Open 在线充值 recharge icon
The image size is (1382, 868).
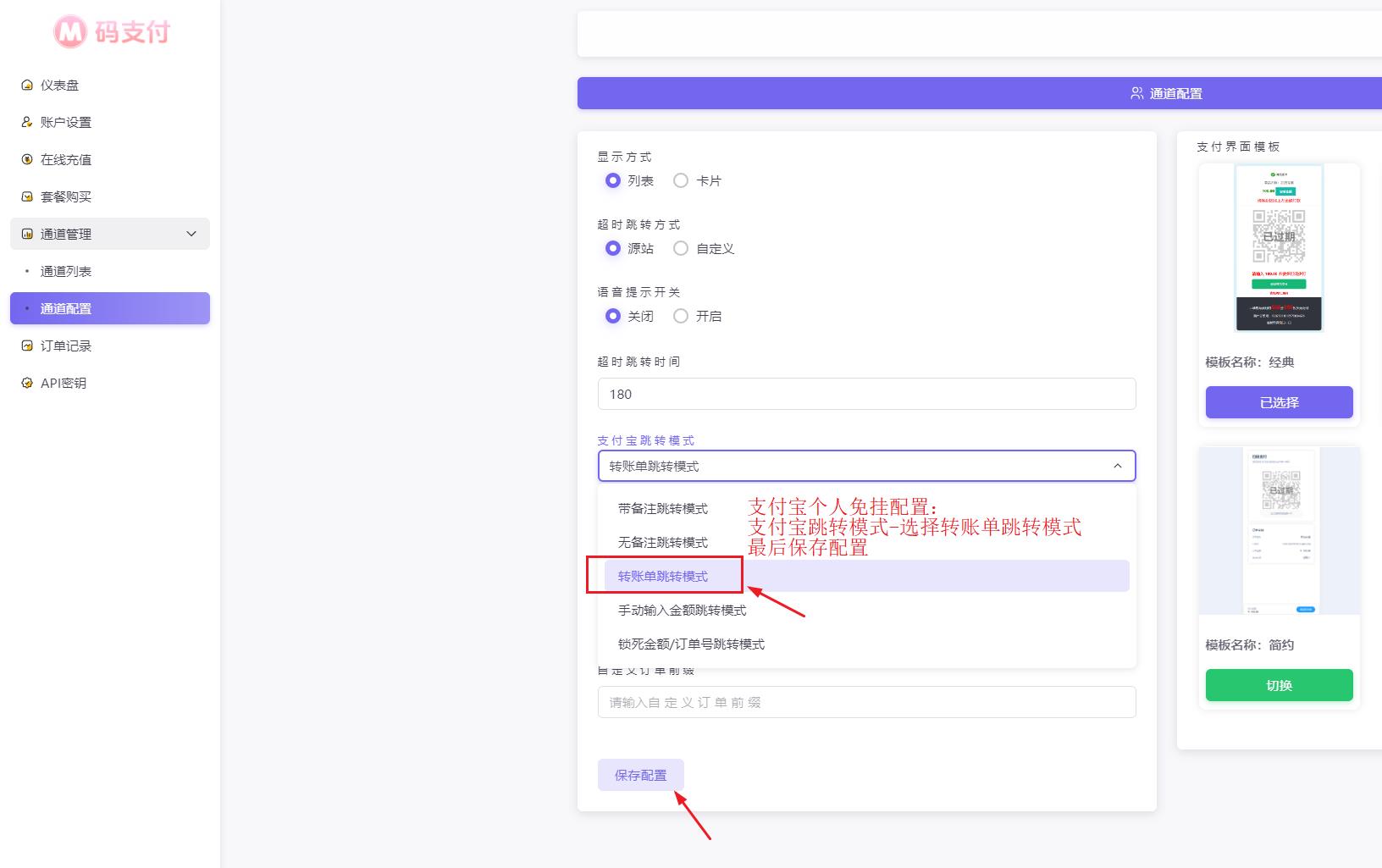(x=27, y=160)
